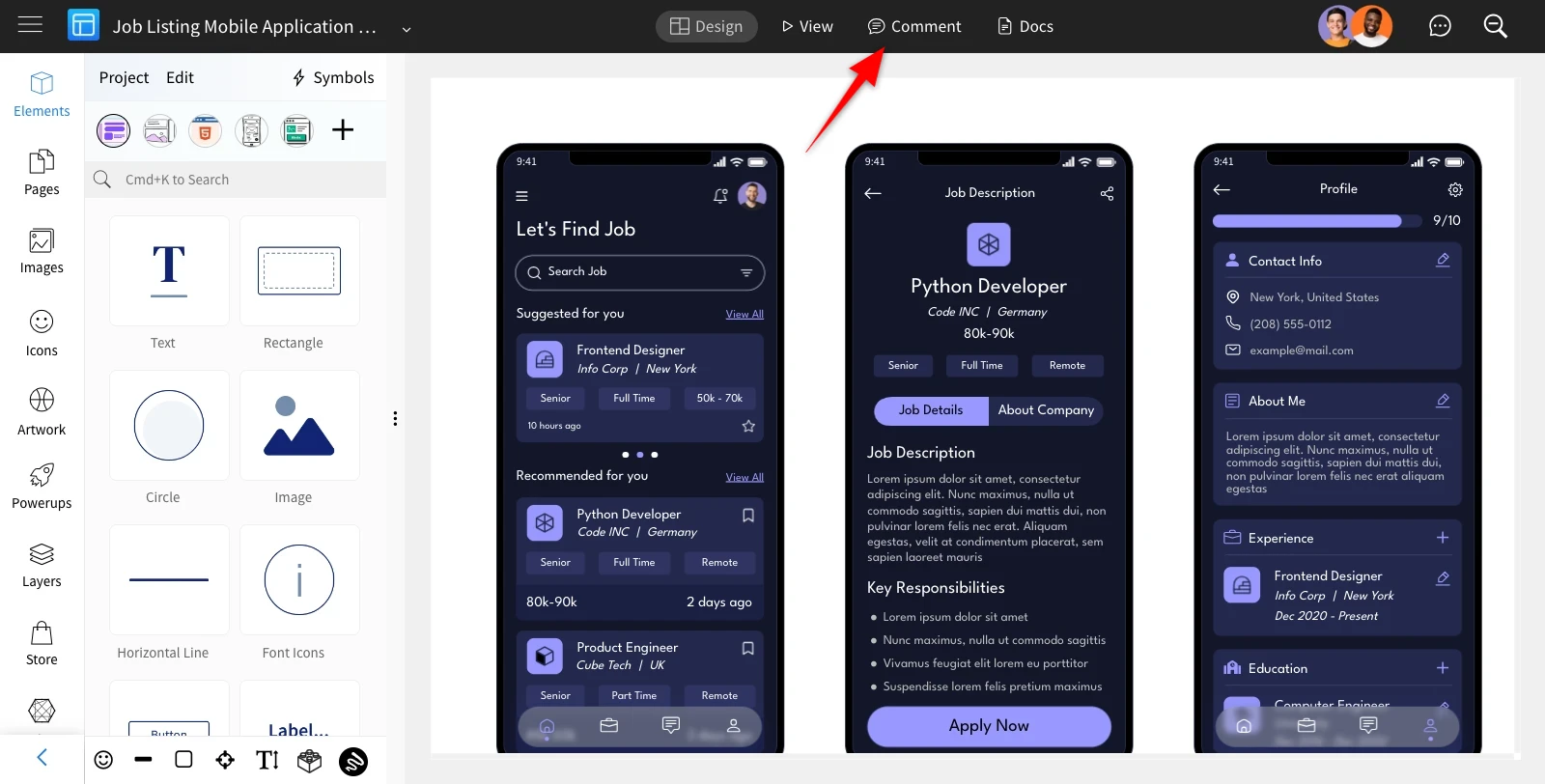Click the Apply Now button

[989, 726]
